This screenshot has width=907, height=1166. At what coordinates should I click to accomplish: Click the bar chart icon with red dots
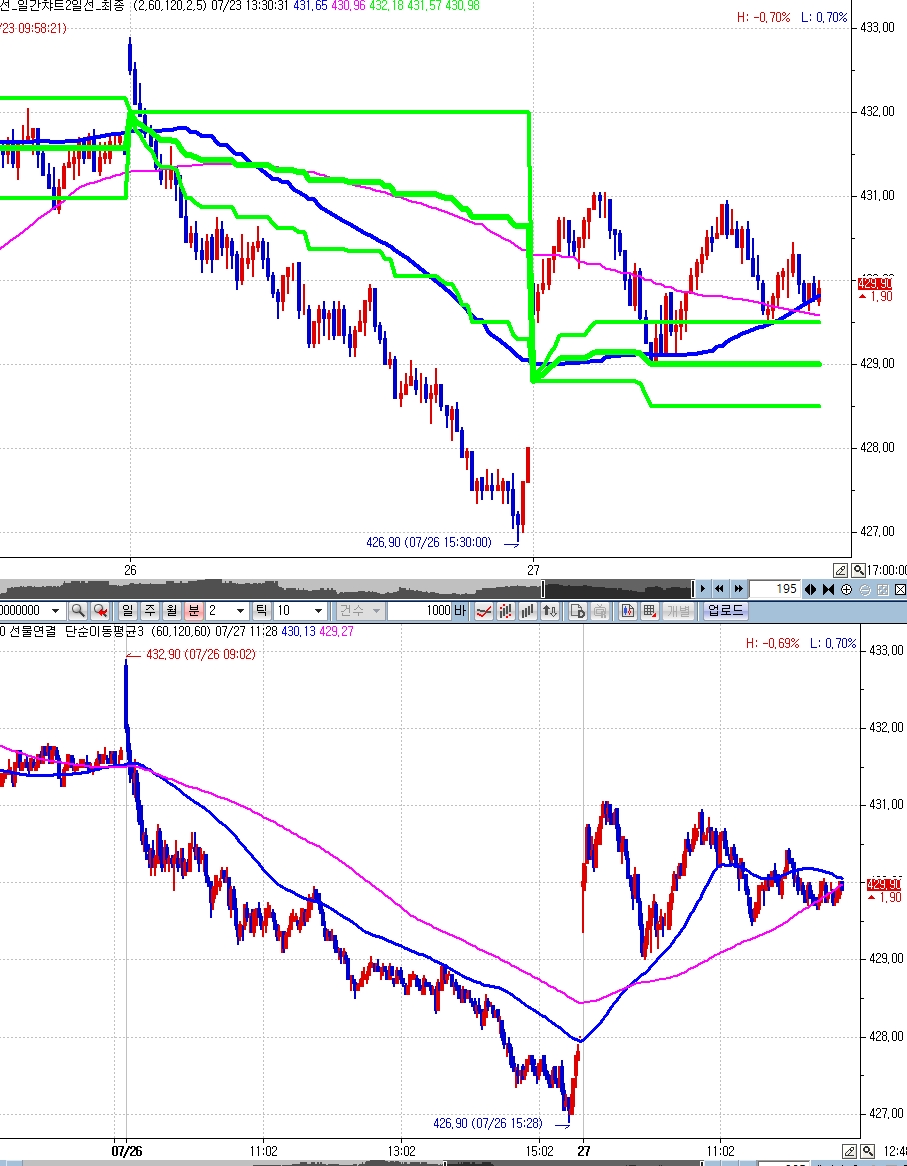click(x=506, y=611)
